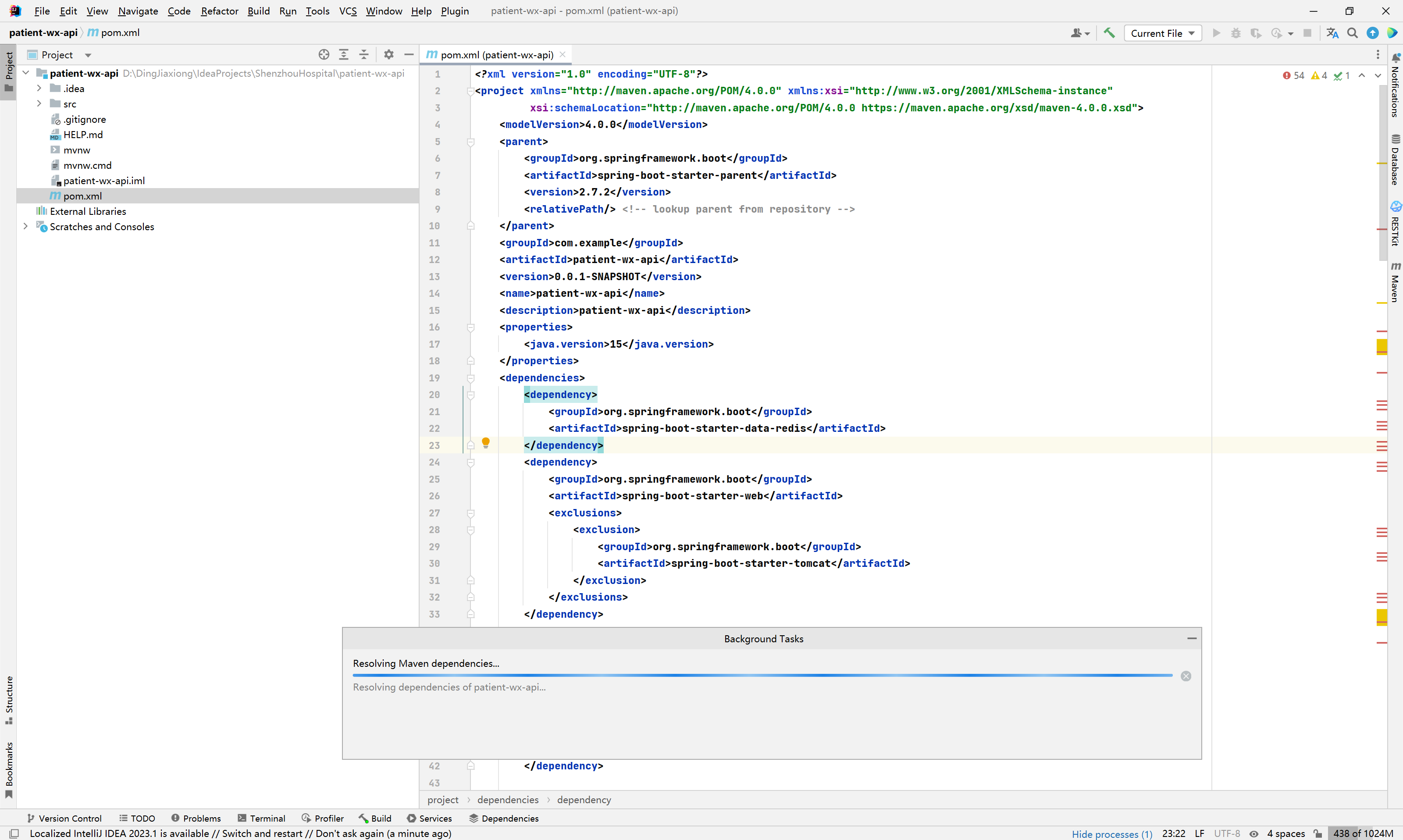This screenshot has width=1403, height=840.
Task: Open the Bookmarks tool window
Action: coord(8,770)
